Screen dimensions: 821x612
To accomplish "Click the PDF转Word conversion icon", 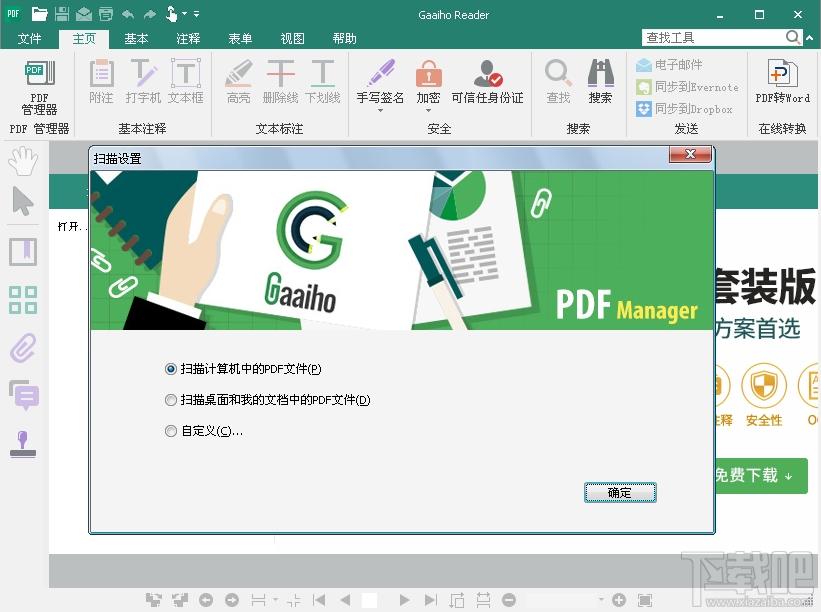I will pyautogui.click(x=782, y=73).
